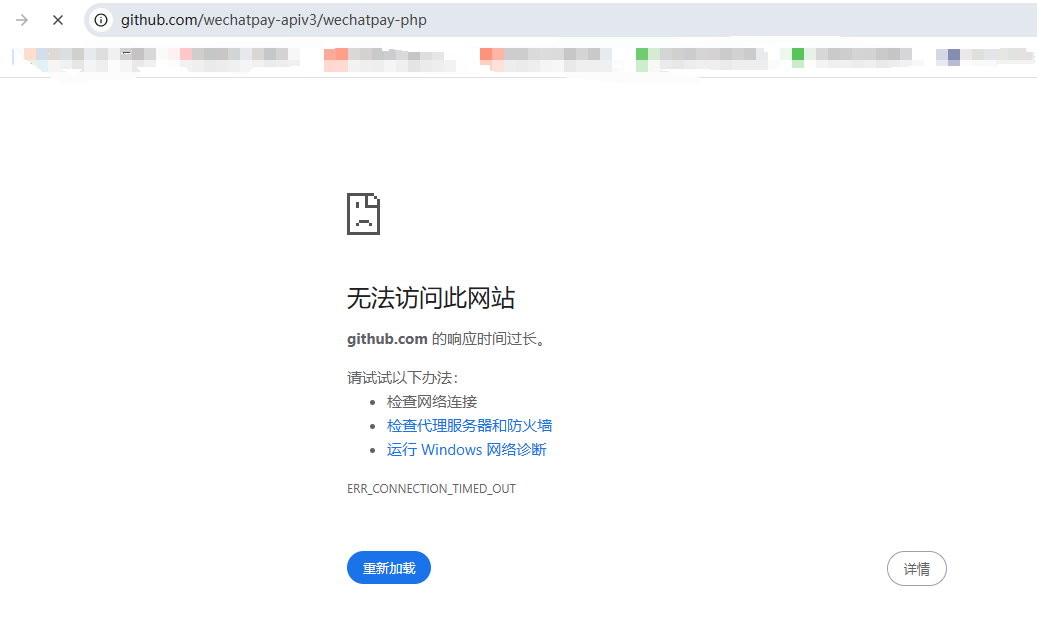Click the 重新加载 reload button

click(389, 568)
